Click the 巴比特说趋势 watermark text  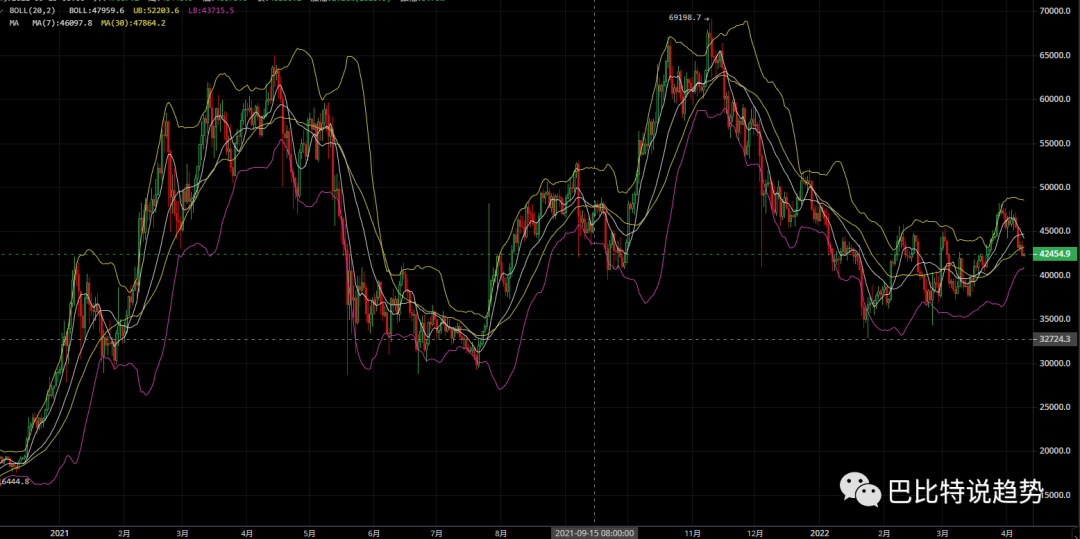(x=965, y=491)
